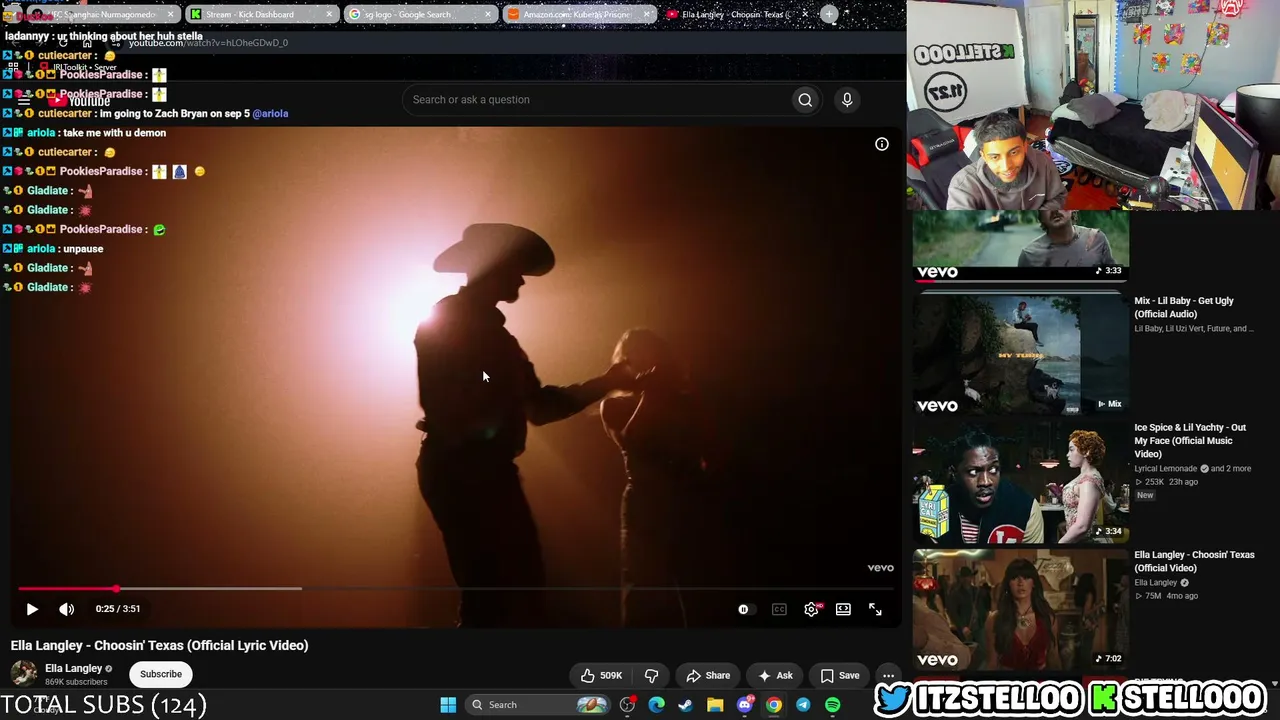Click the '869K subscribers' count text
Image resolution: width=1280 pixels, height=720 pixels.
tap(76, 682)
